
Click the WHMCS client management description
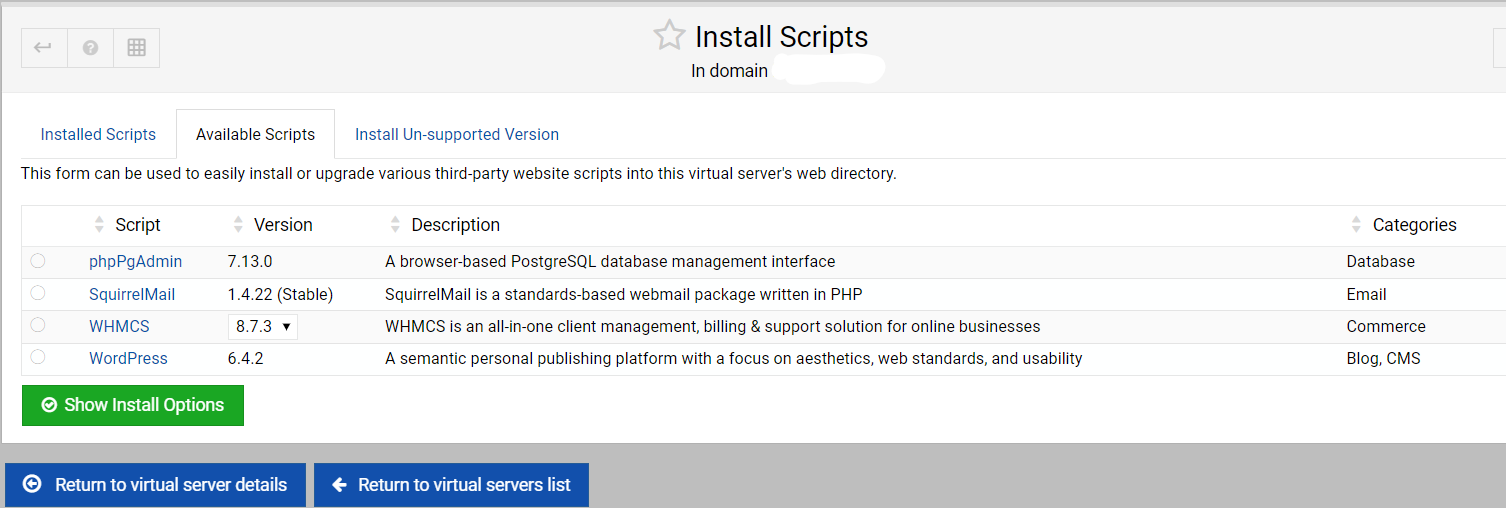coord(713,326)
